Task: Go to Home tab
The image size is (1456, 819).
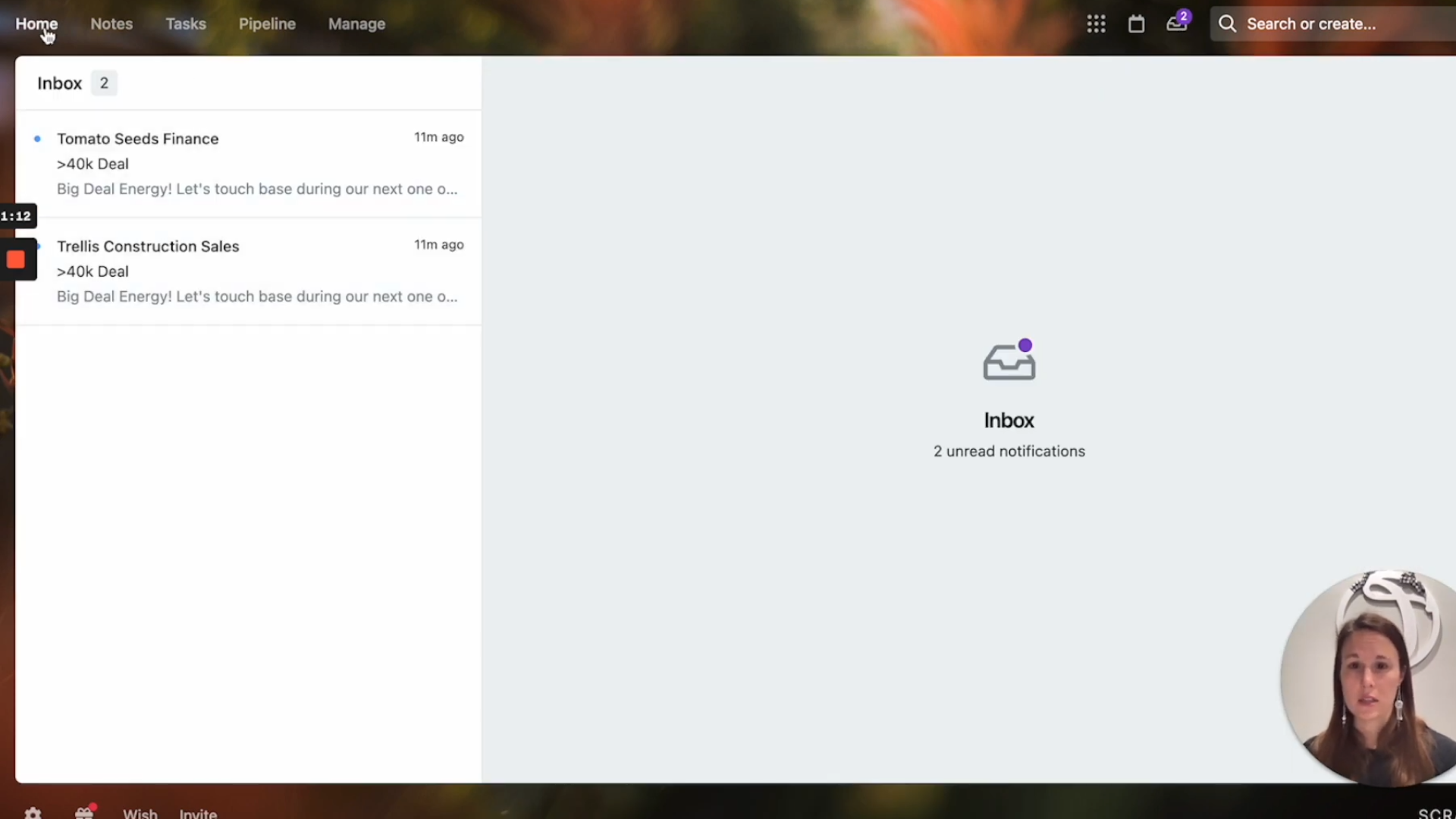Action: [36, 24]
